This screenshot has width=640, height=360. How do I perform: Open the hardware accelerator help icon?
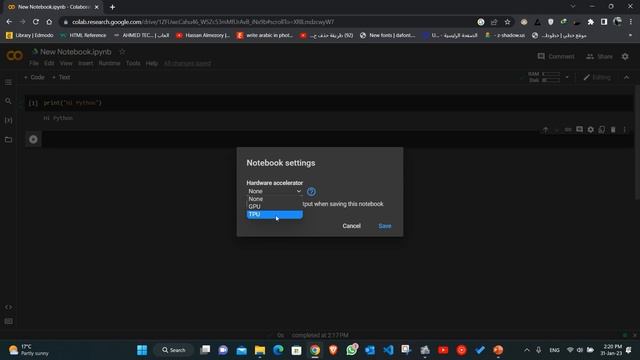pyautogui.click(x=311, y=191)
